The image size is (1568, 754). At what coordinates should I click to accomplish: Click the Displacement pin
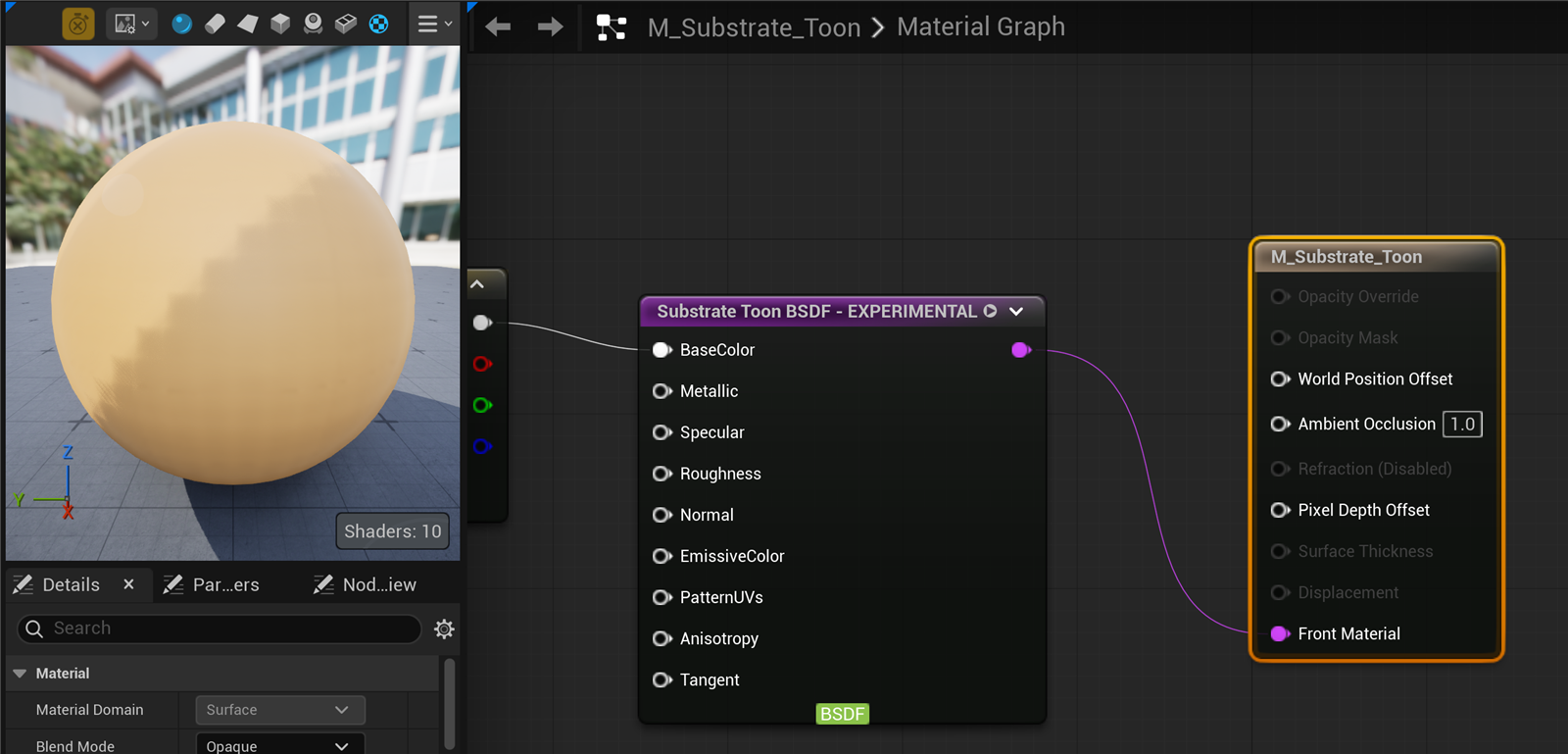[x=1280, y=592]
